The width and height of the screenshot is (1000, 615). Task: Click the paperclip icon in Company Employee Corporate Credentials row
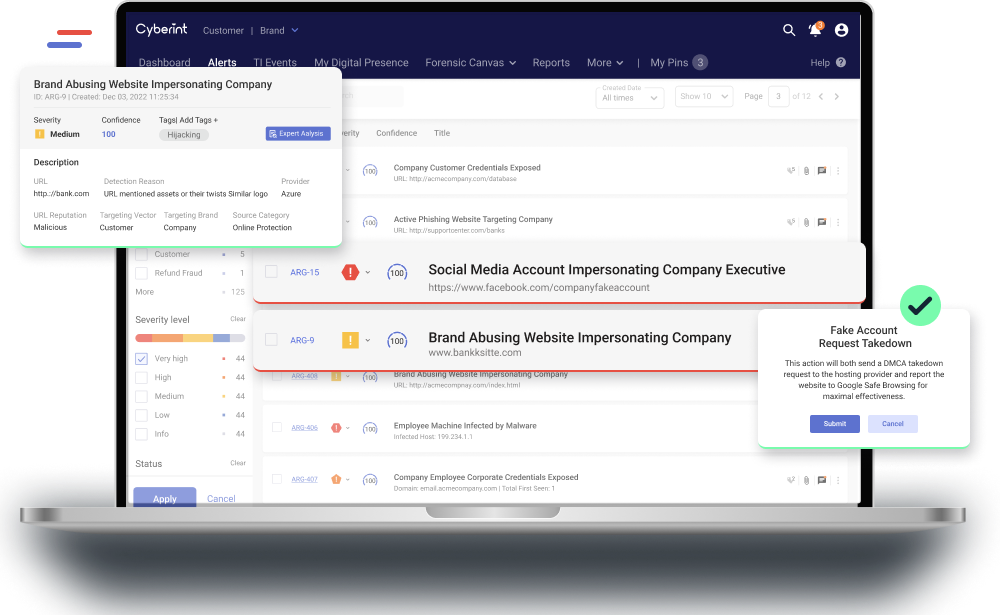point(807,480)
